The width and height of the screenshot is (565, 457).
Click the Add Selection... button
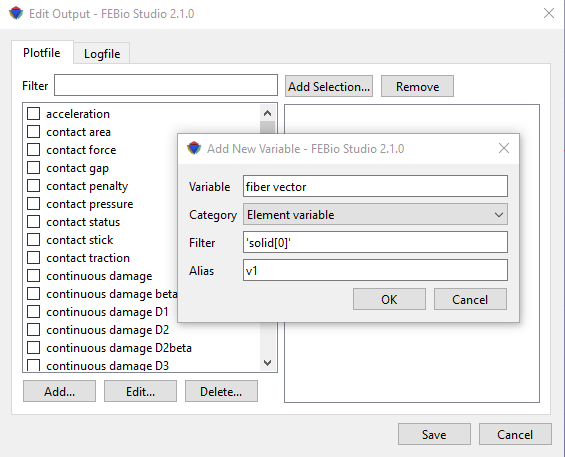pos(329,86)
